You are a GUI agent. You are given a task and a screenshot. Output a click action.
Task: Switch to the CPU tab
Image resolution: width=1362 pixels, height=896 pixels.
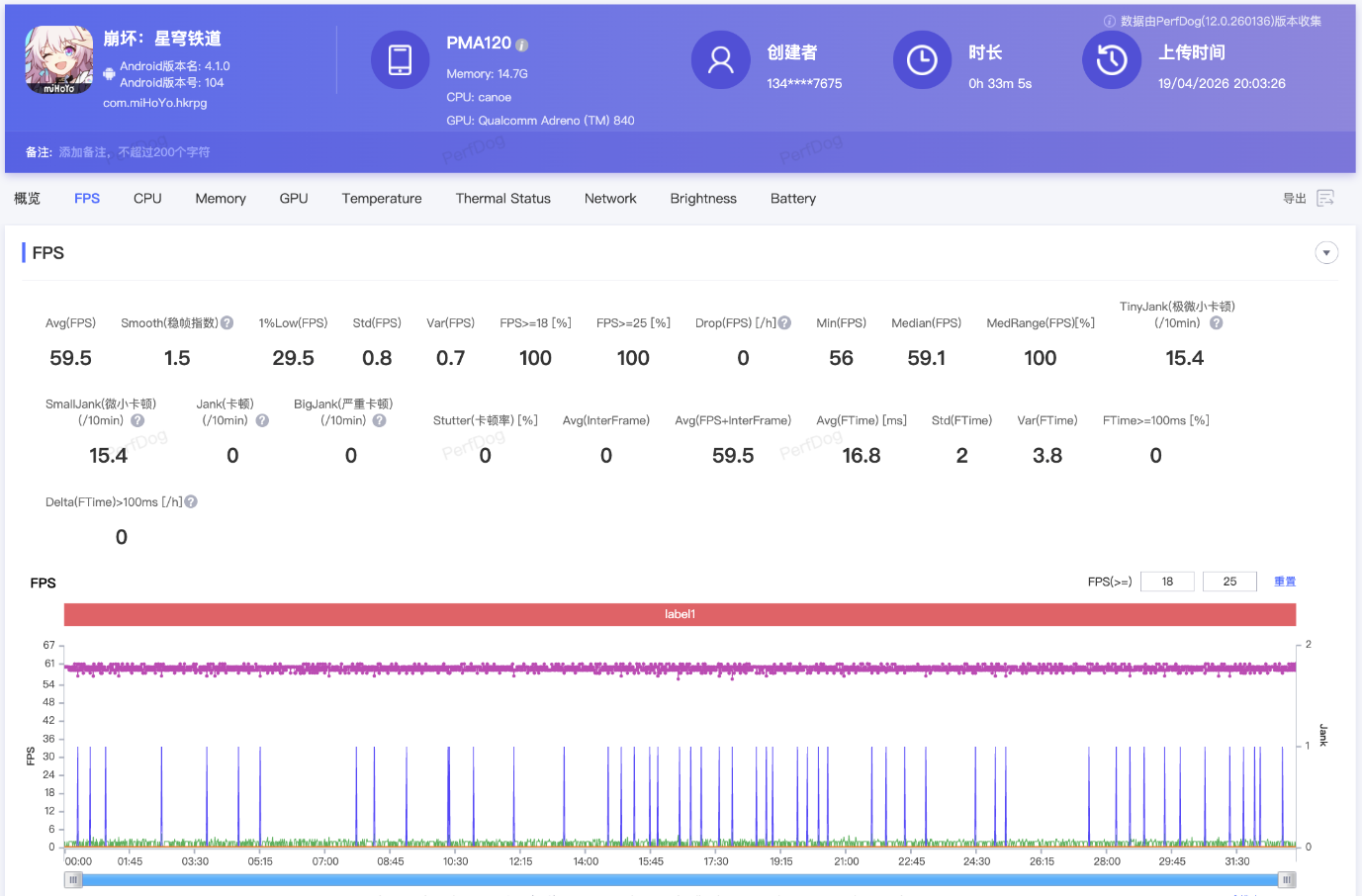(x=147, y=199)
